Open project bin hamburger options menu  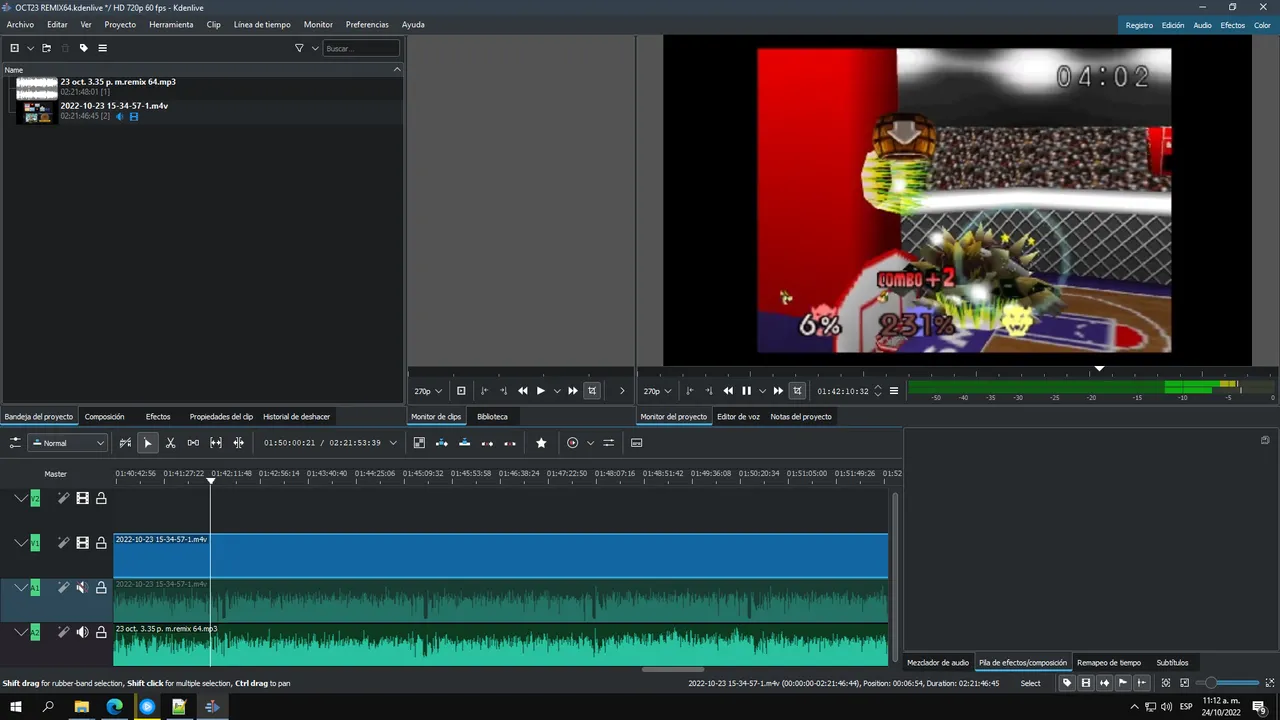[x=102, y=48]
